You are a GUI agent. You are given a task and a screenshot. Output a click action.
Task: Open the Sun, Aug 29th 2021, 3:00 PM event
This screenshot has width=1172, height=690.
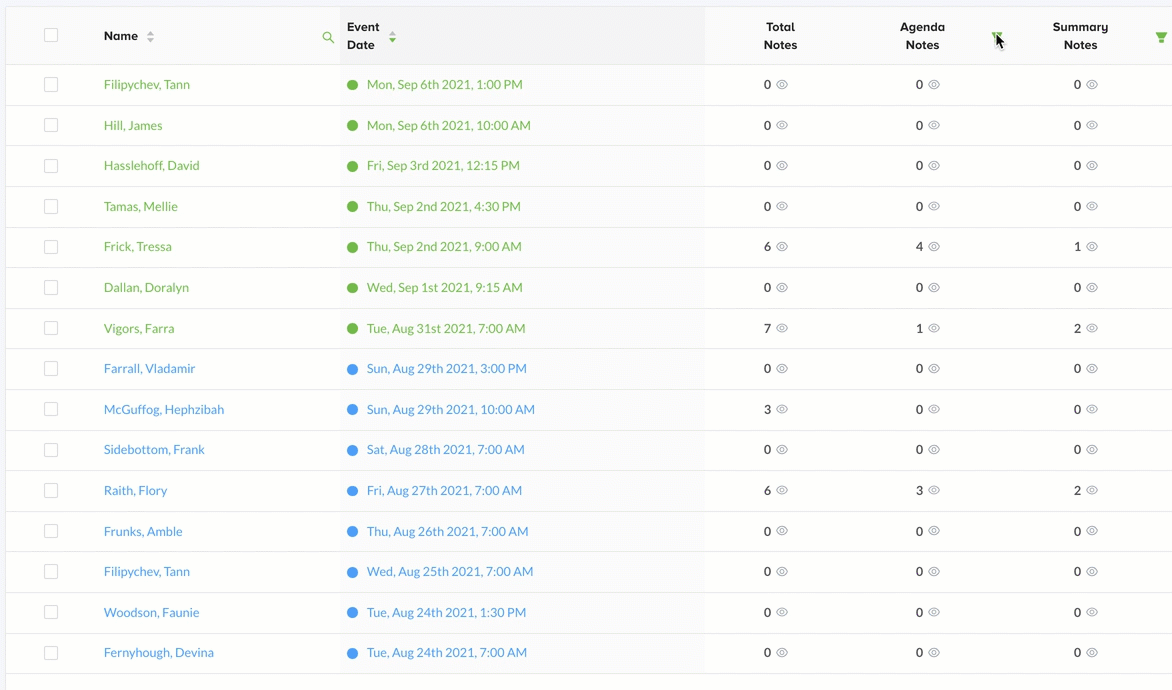(446, 369)
